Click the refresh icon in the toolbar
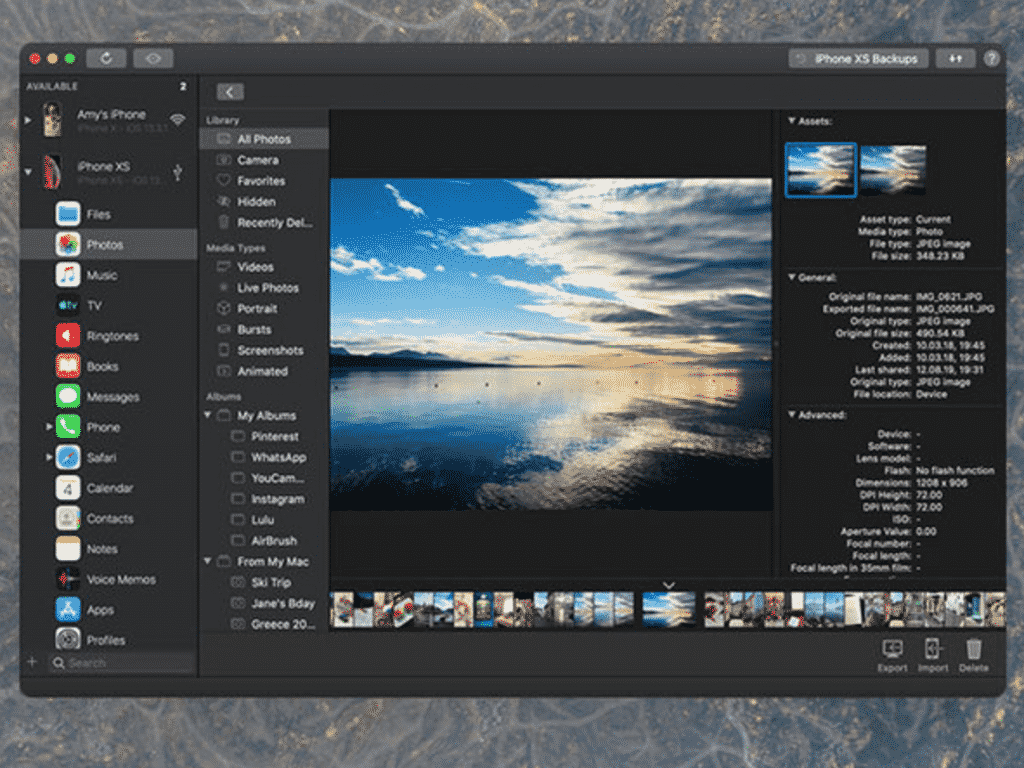This screenshot has width=1024, height=768. 107,57
